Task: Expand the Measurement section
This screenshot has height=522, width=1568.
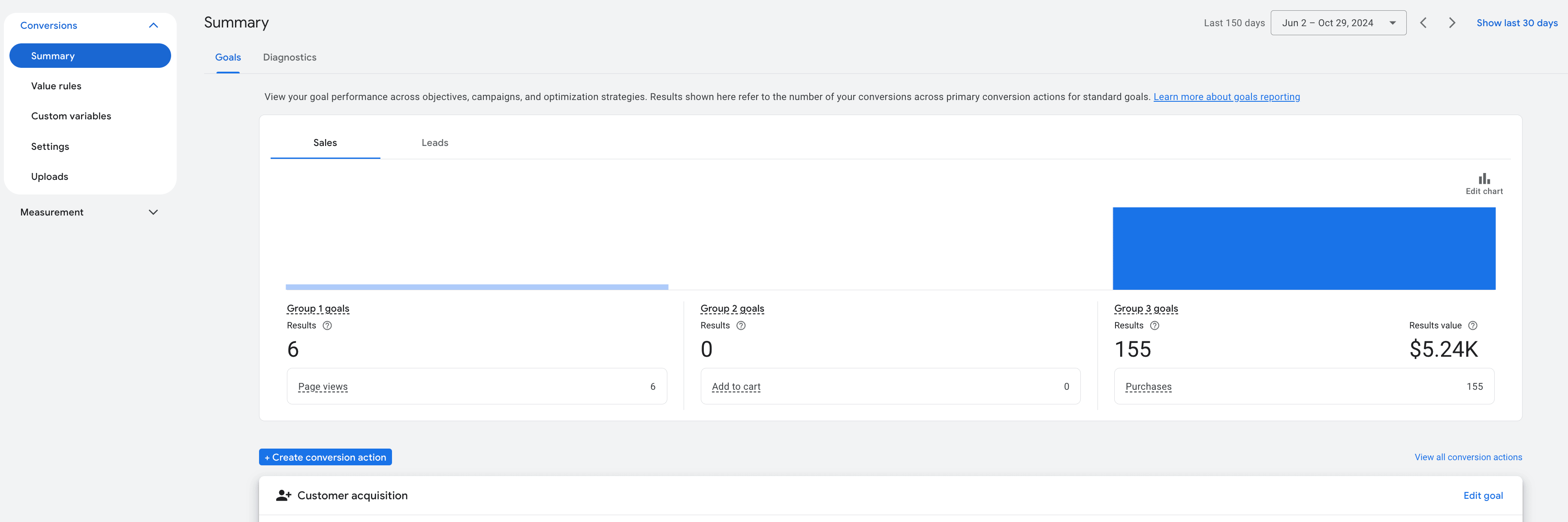Action: pos(153,212)
